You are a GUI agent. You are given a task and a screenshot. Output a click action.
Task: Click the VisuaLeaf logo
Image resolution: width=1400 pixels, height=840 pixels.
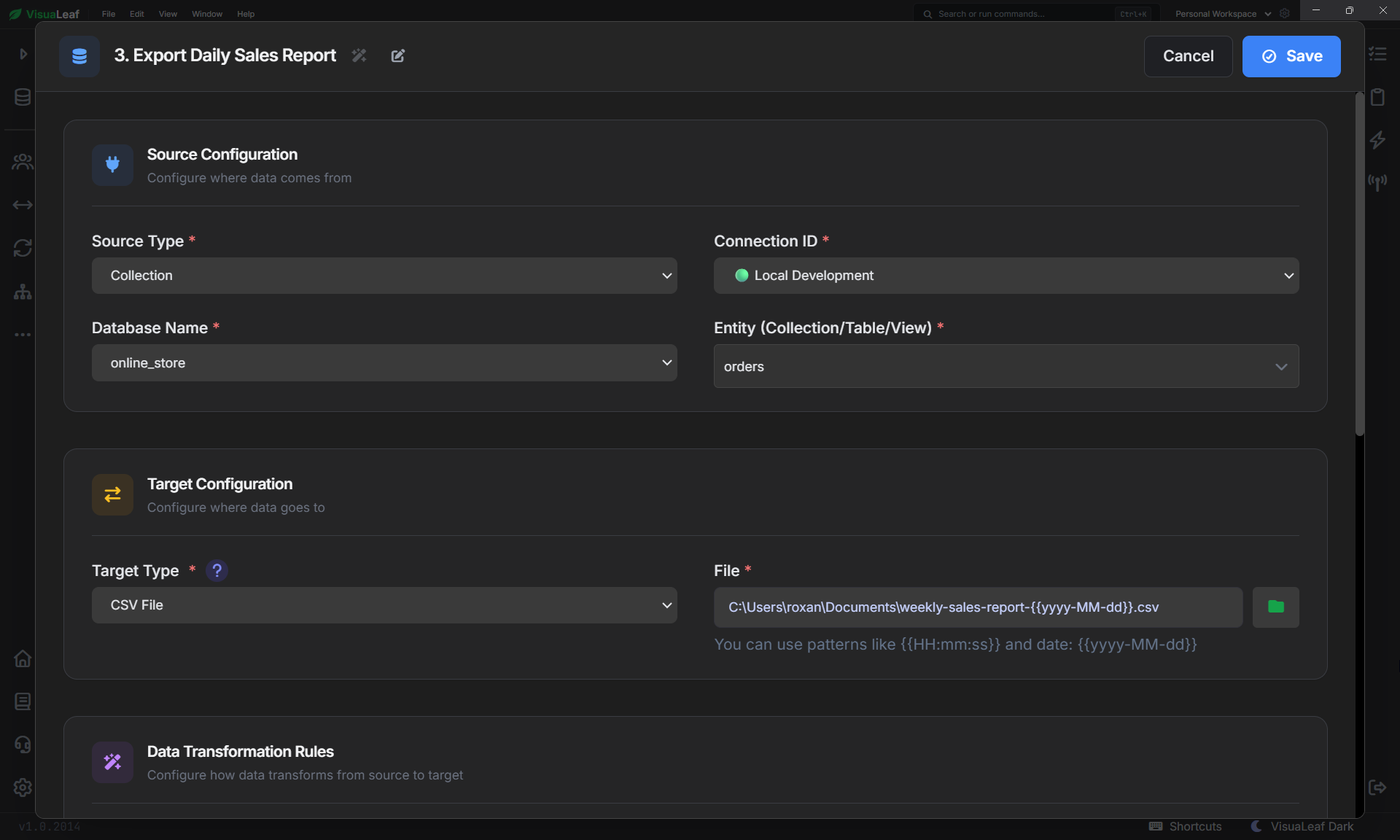44,14
